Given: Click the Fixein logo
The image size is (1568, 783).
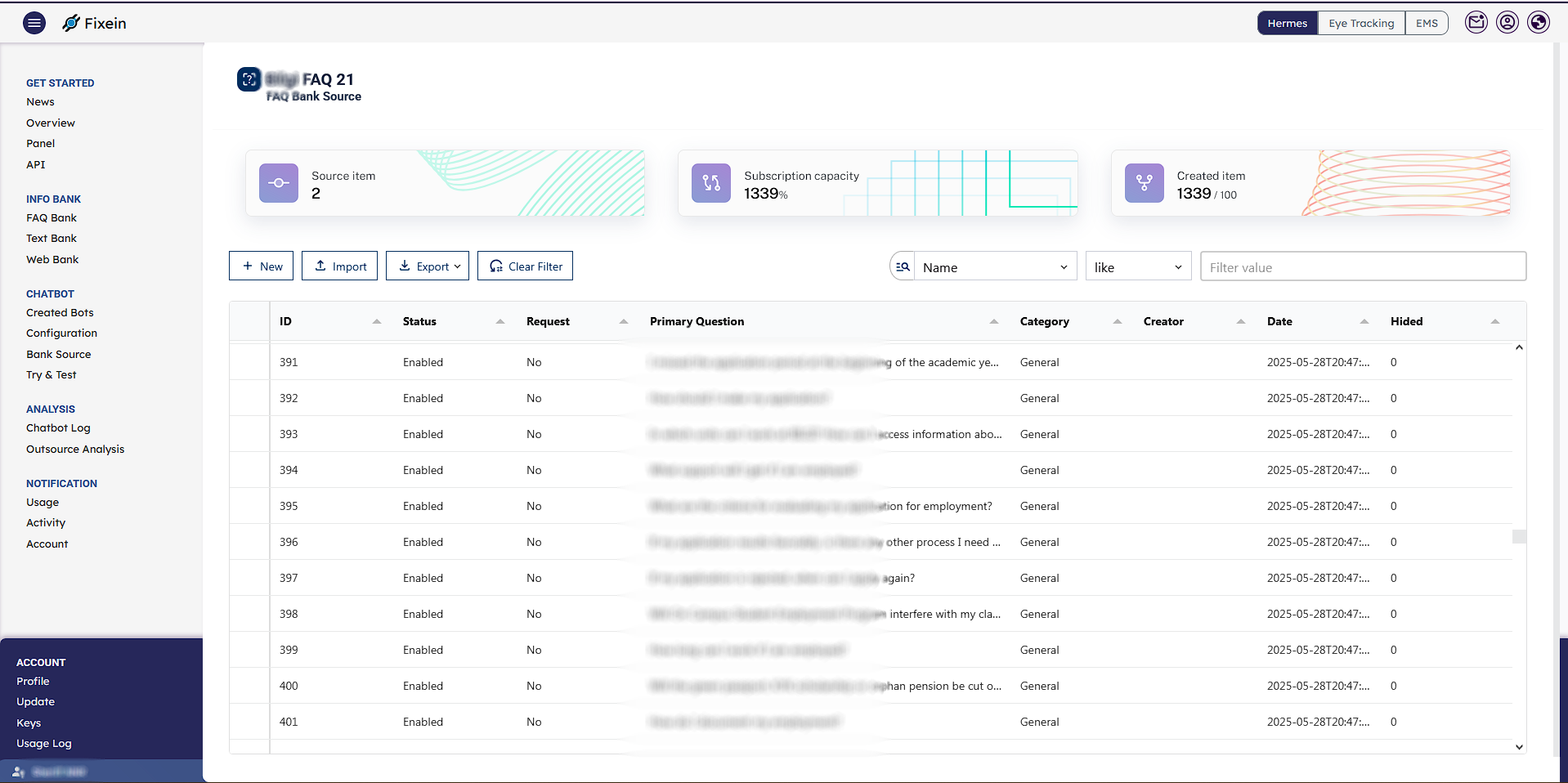Looking at the screenshot, I should pyautogui.click(x=94, y=23).
